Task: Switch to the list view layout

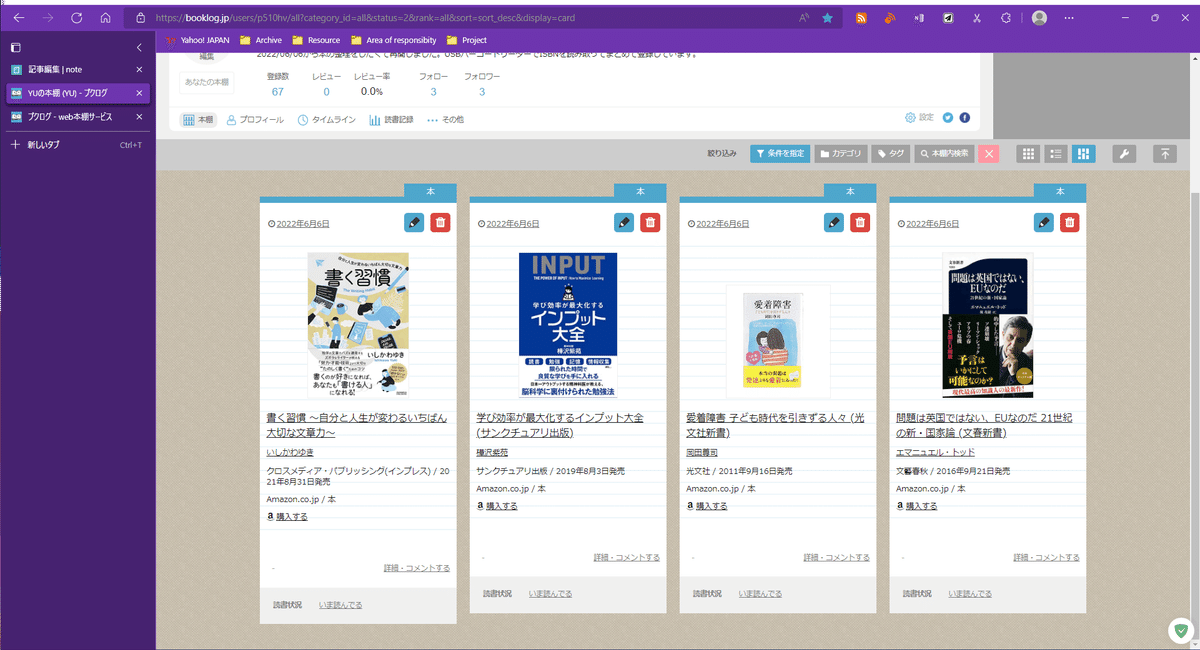Action: (x=1056, y=154)
